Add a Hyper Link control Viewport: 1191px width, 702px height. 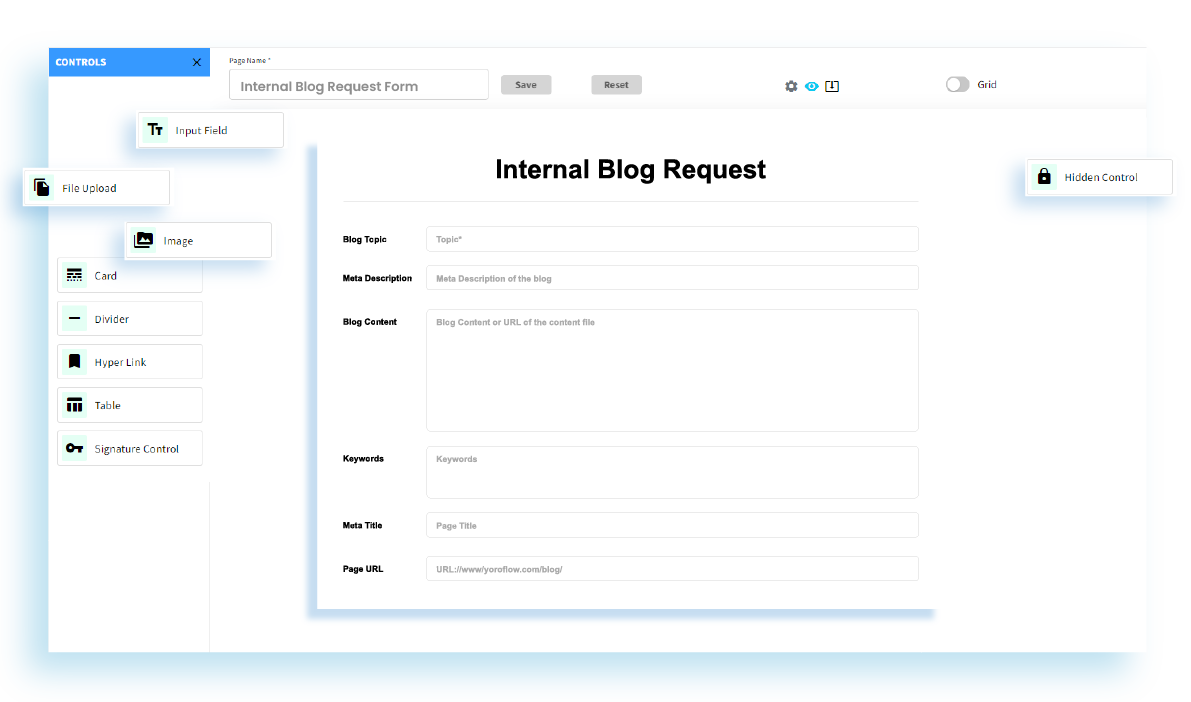click(x=129, y=361)
